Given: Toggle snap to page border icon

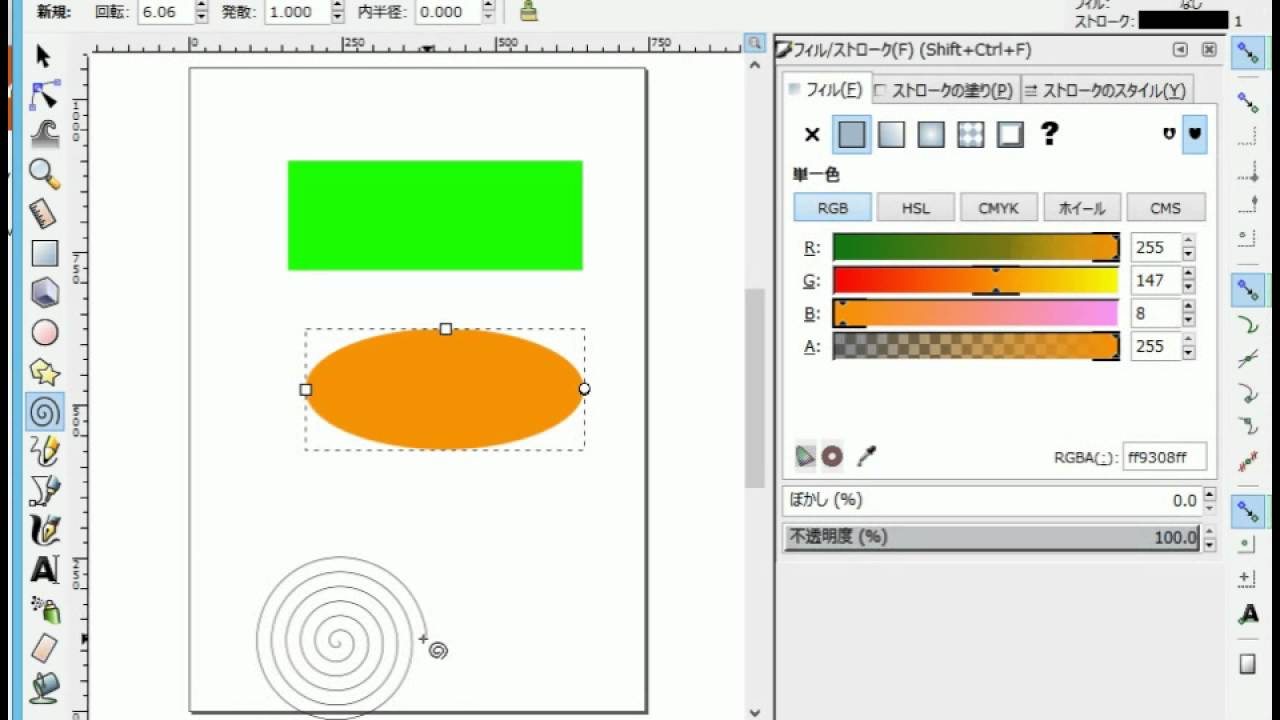Looking at the screenshot, I should coord(1248,664).
